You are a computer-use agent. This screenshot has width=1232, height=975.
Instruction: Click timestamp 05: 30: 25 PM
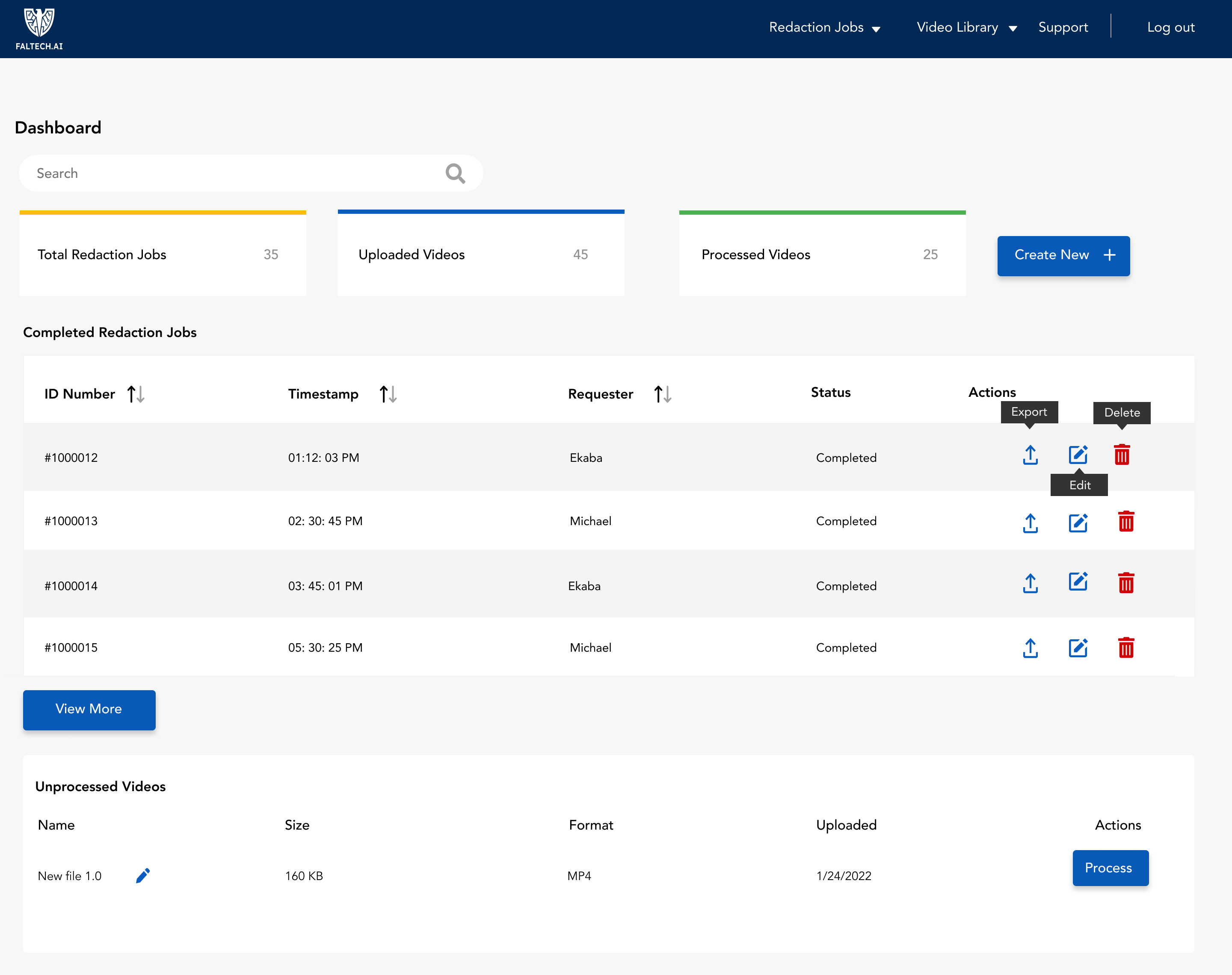(326, 648)
